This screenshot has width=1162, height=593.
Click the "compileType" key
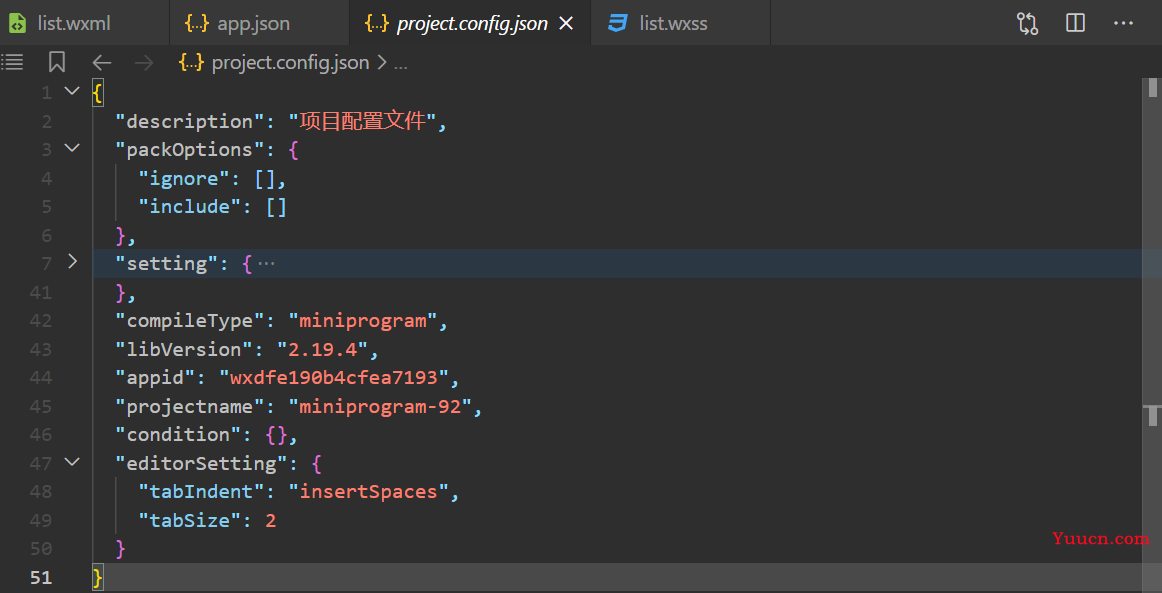coord(190,321)
